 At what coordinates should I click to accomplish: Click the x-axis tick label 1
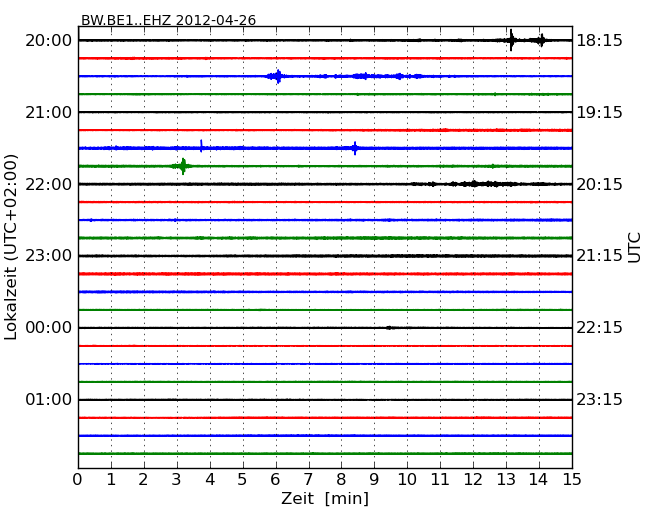pos(111,479)
